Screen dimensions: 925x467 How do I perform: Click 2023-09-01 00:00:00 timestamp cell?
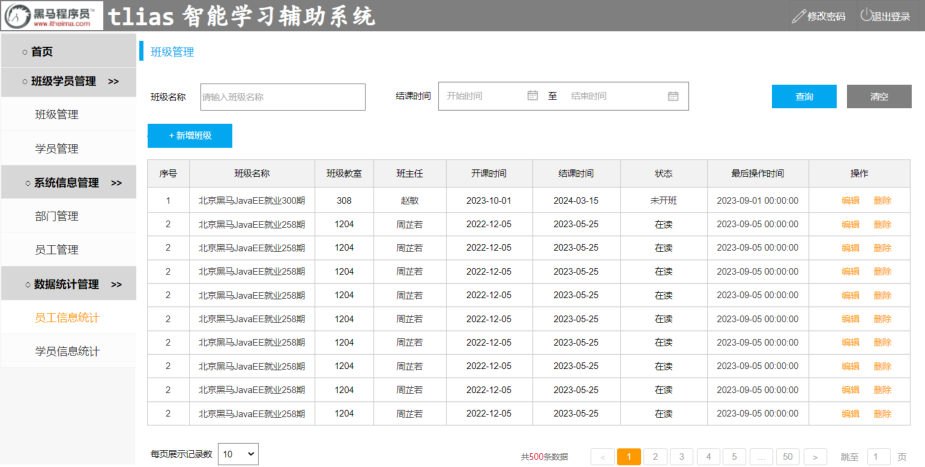(x=757, y=200)
